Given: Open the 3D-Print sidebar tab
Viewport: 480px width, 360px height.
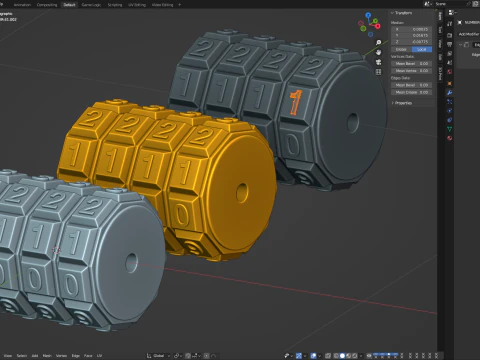Looking at the screenshot, I should tap(440, 73).
